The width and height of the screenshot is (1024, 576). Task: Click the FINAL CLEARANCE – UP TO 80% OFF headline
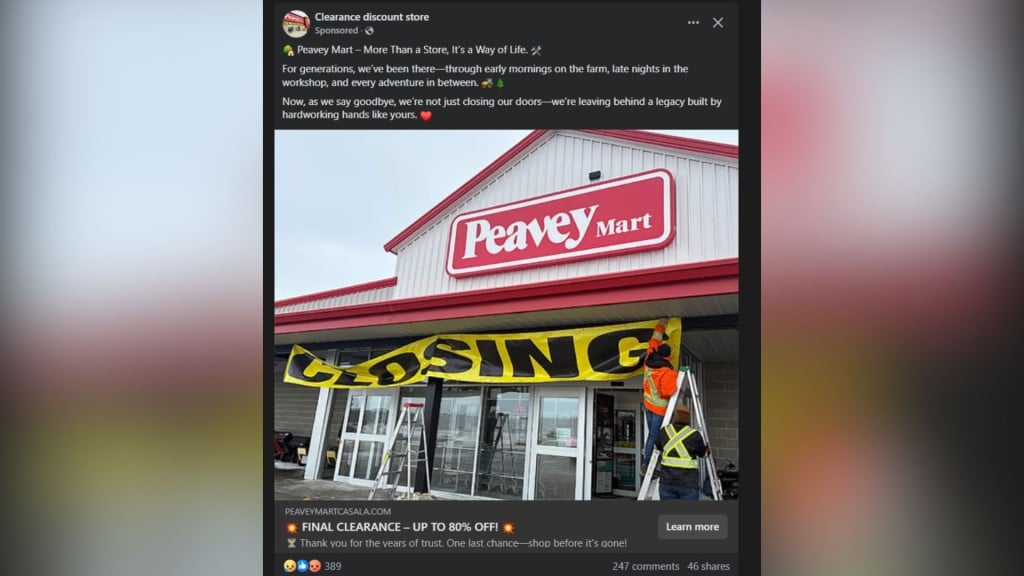[400, 527]
